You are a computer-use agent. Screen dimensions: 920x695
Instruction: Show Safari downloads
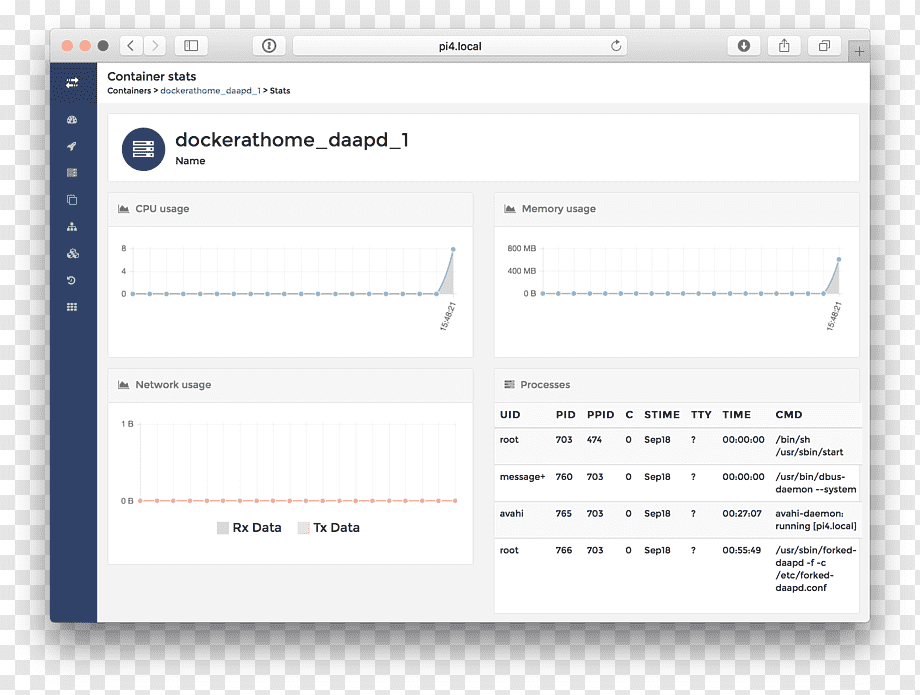tap(744, 46)
